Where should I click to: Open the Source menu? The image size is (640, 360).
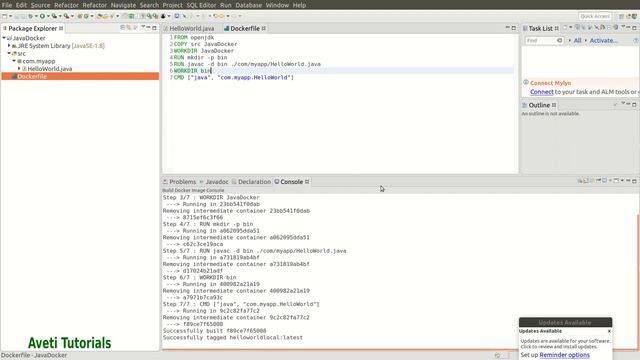pyautogui.click(x=40, y=5)
